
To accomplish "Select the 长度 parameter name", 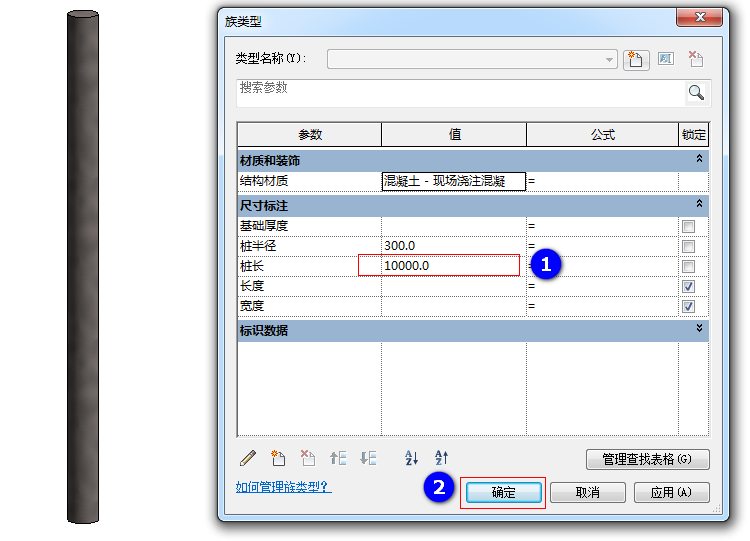I will pyautogui.click(x=252, y=286).
